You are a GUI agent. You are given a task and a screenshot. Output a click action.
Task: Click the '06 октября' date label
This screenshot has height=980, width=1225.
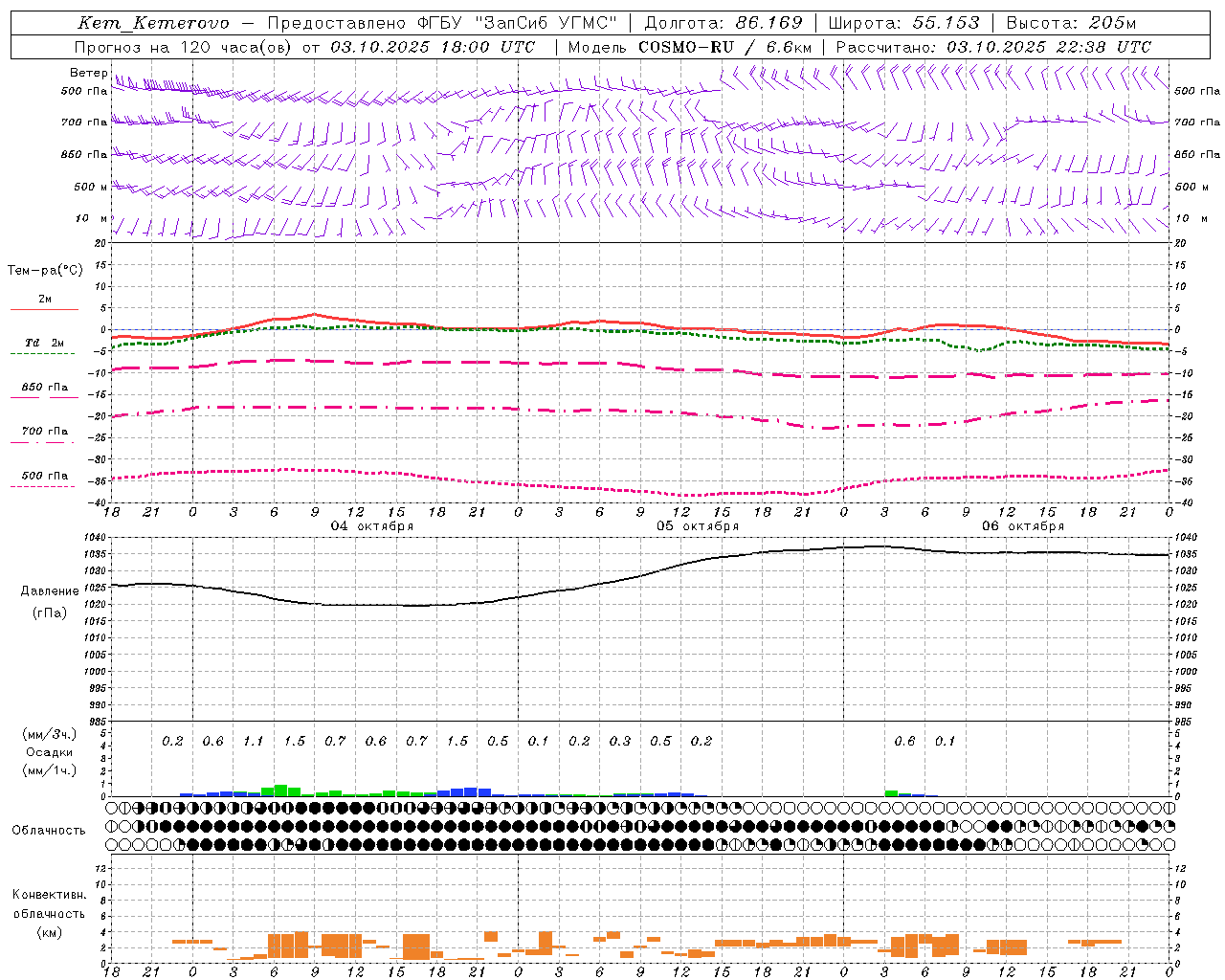pyautogui.click(x=1023, y=526)
